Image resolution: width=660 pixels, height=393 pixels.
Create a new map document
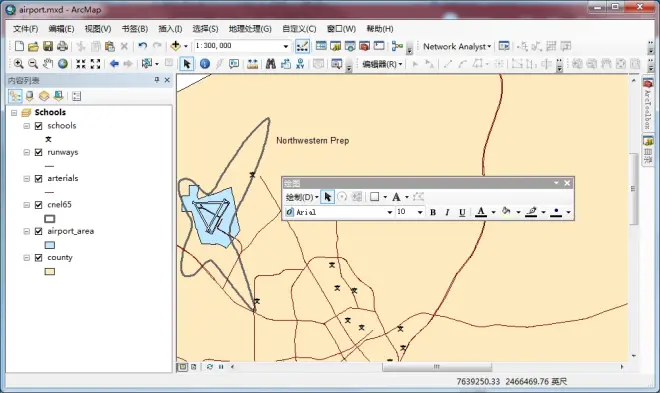[x=19, y=46]
